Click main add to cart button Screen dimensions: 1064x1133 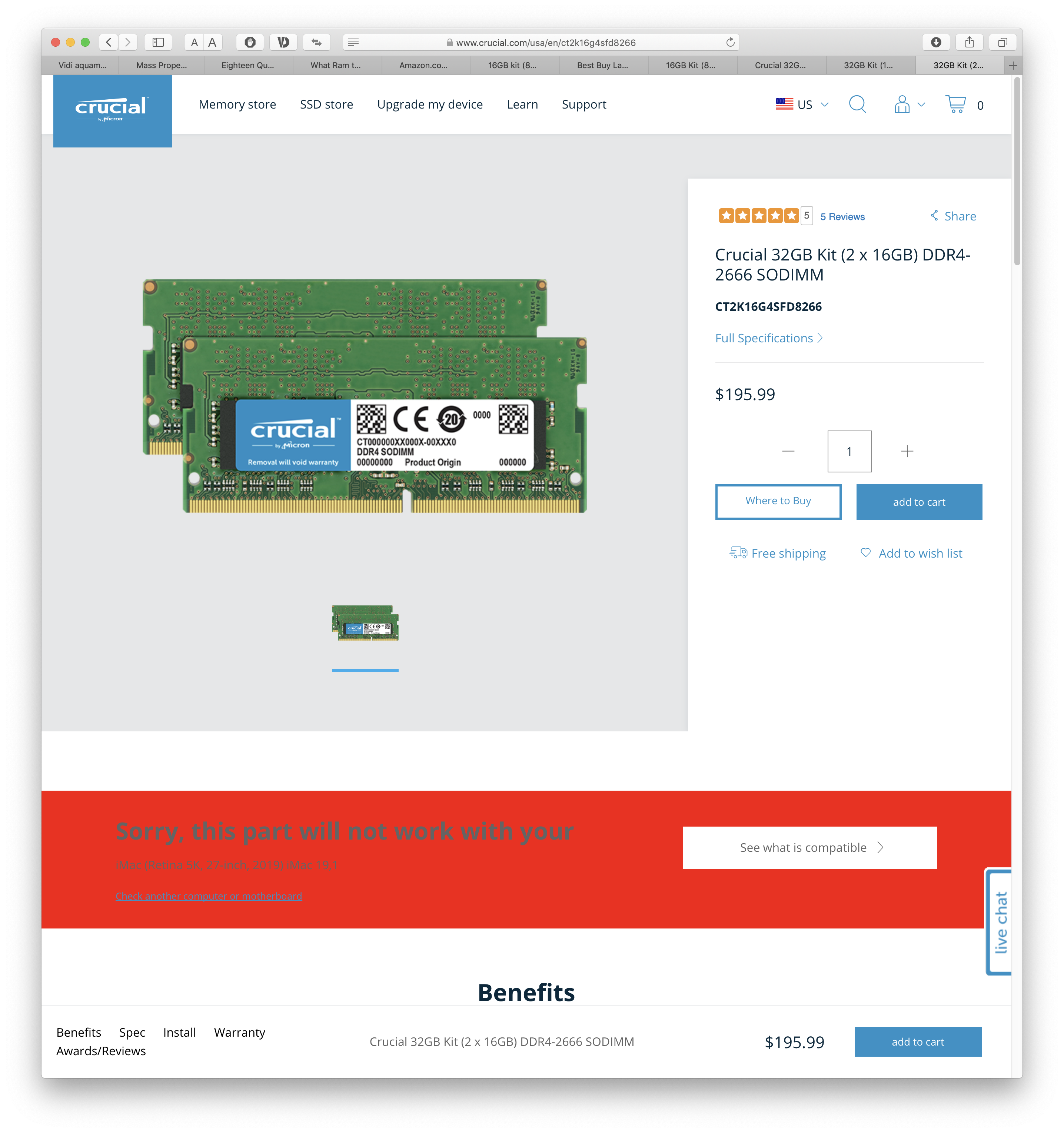point(919,502)
